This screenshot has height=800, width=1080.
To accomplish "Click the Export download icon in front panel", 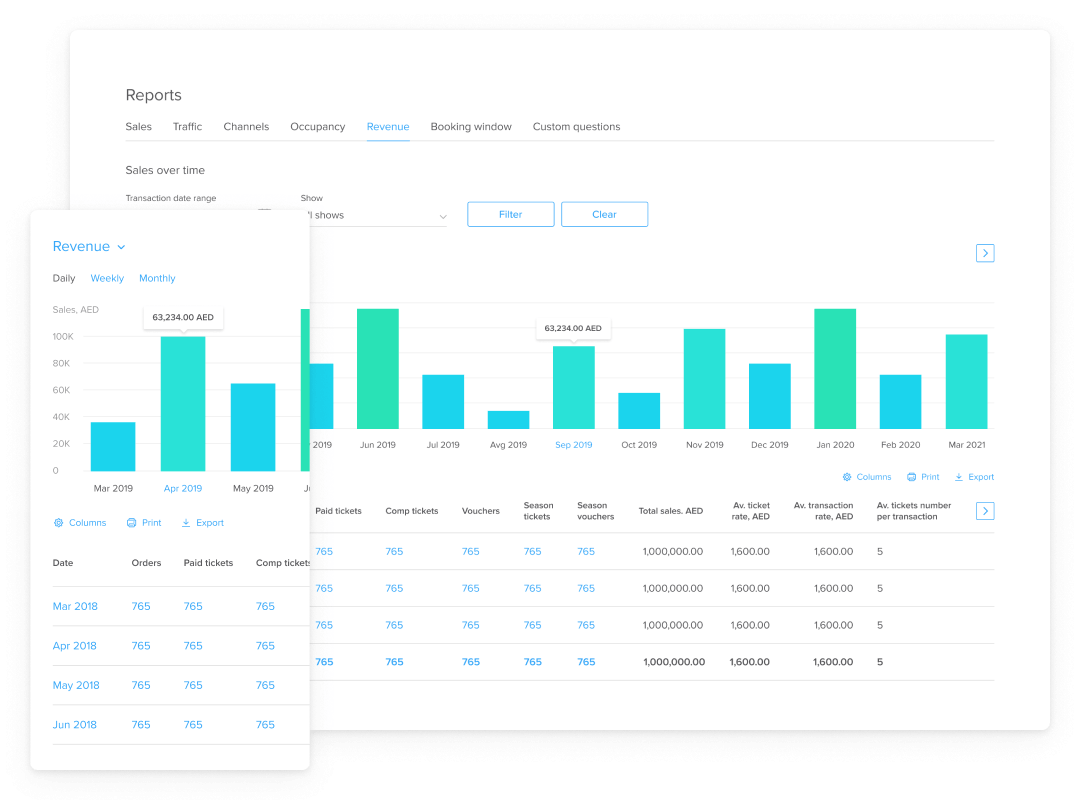I will [186, 523].
